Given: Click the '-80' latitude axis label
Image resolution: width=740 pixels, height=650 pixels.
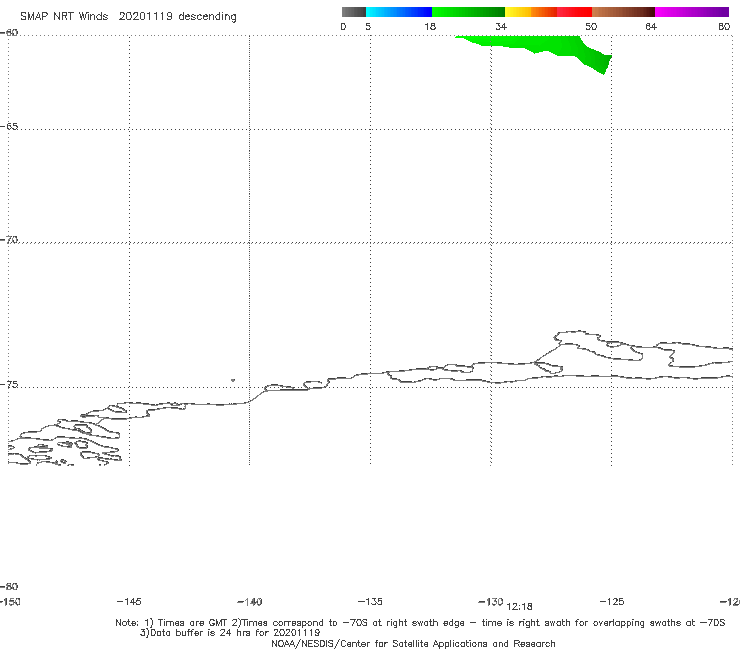Looking at the screenshot, I should pos(9,586).
